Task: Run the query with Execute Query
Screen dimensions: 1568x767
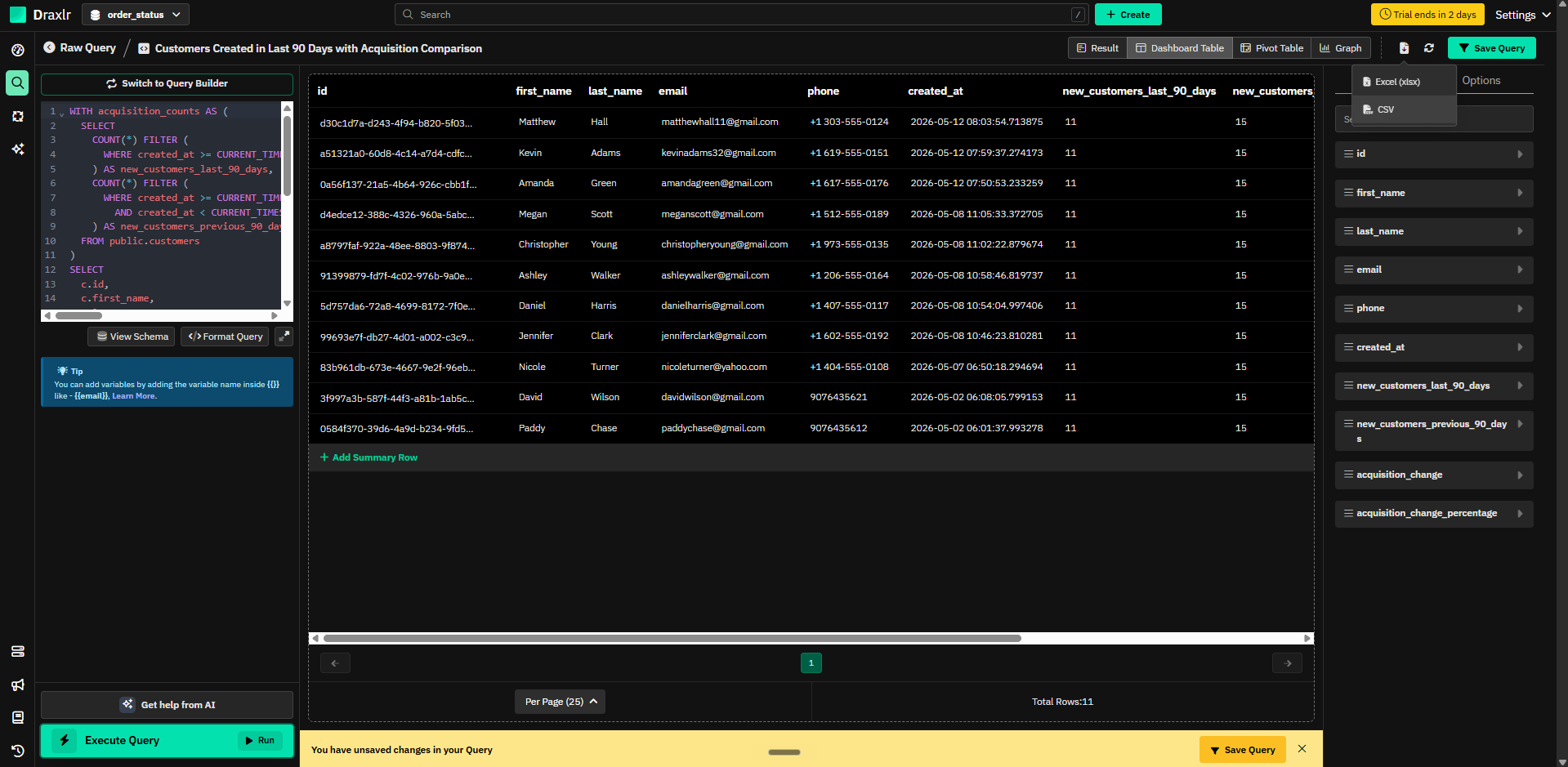Action: pos(167,741)
